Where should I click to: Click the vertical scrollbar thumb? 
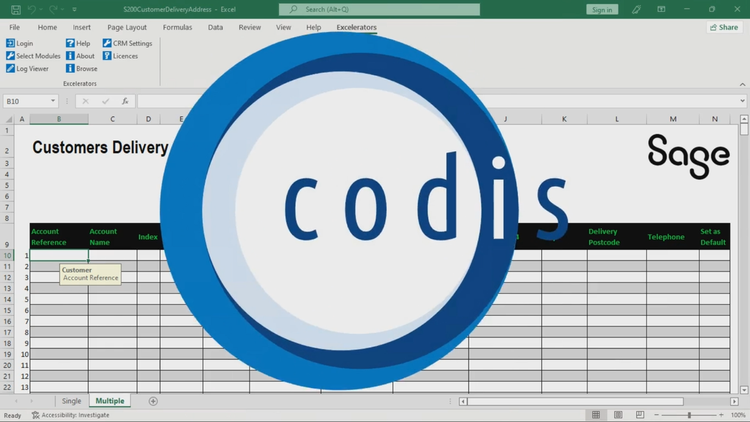[744, 129]
